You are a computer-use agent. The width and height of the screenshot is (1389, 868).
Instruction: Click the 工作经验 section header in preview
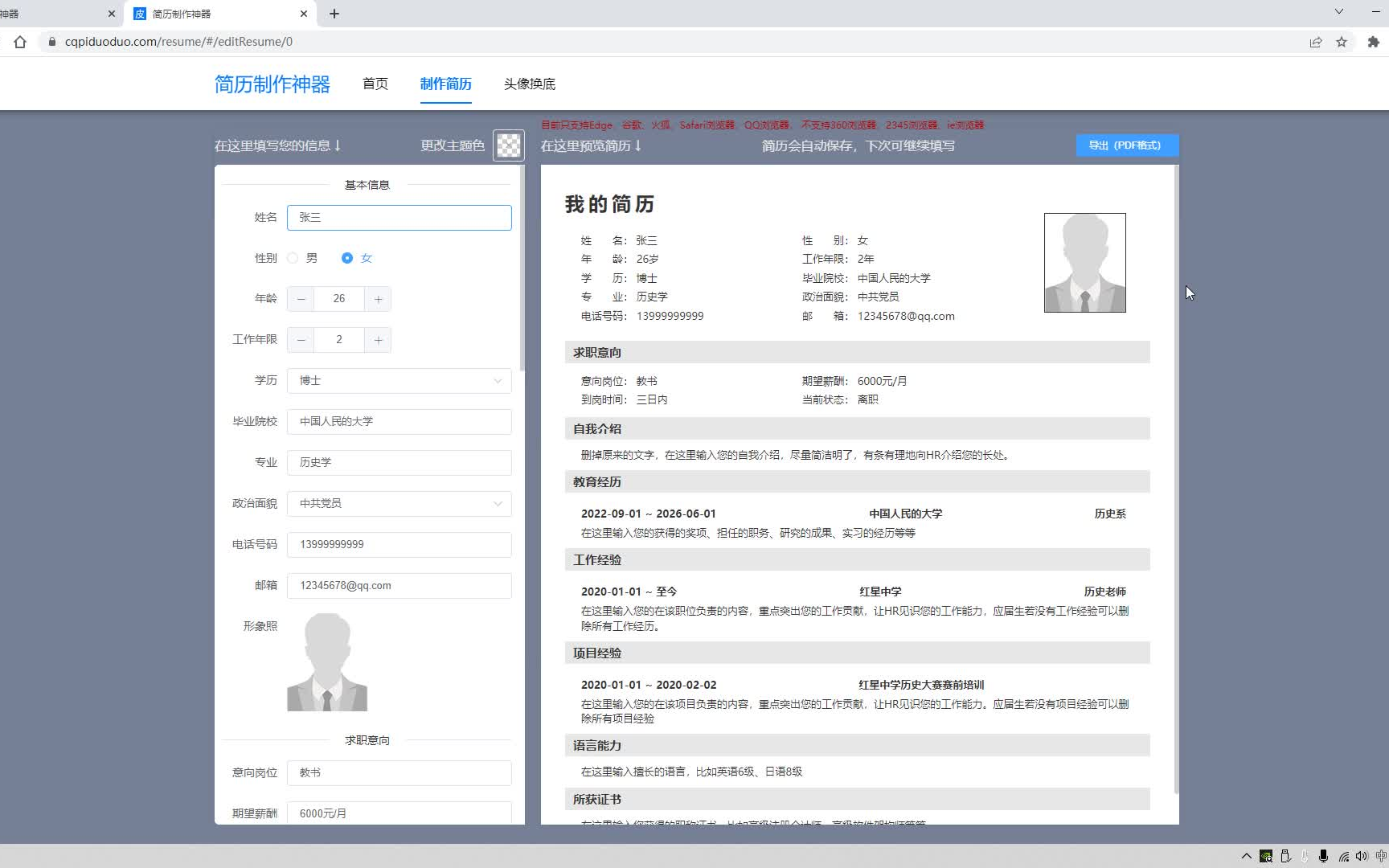pos(858,560)
